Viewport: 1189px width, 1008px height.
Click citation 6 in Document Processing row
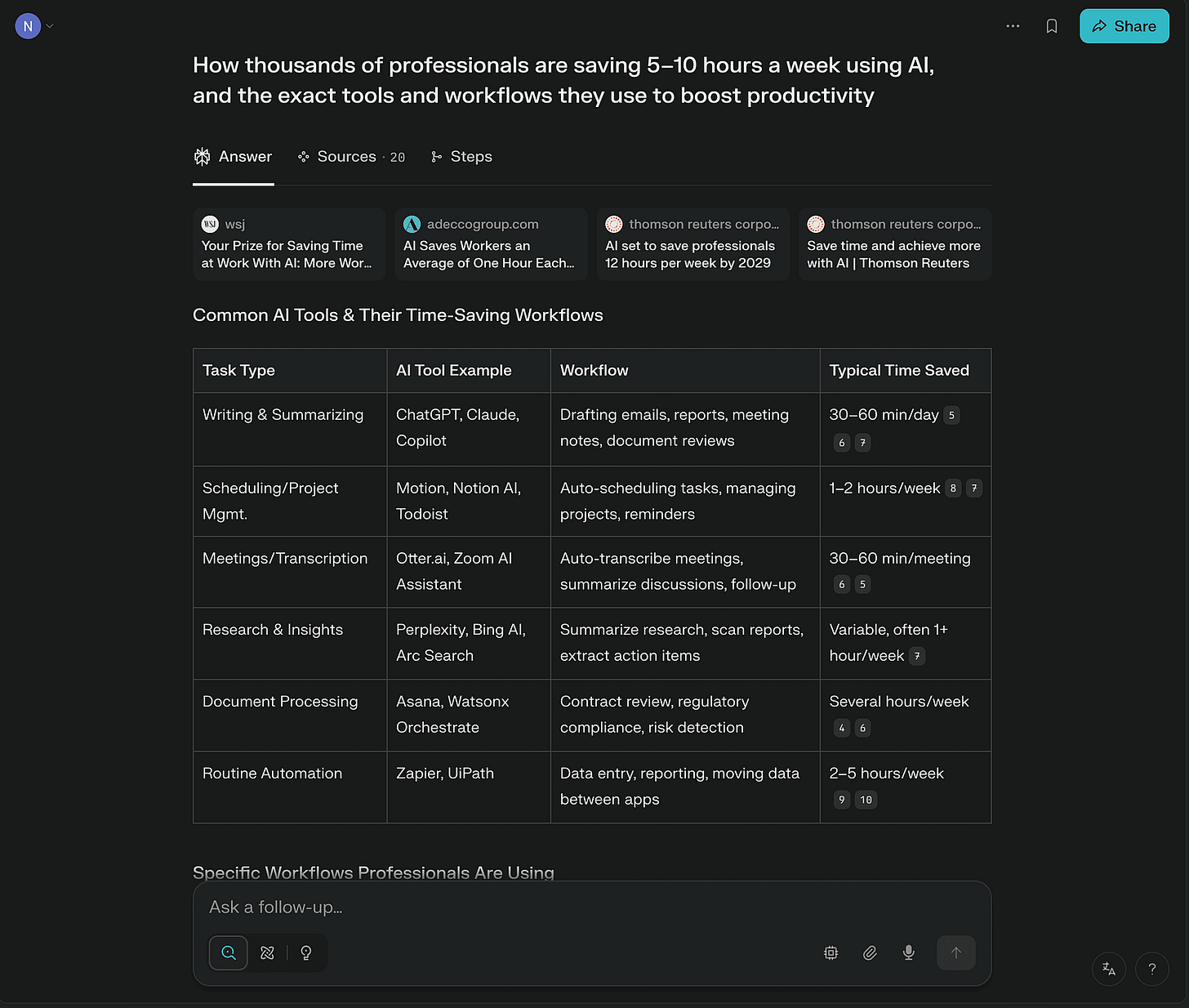862,728
